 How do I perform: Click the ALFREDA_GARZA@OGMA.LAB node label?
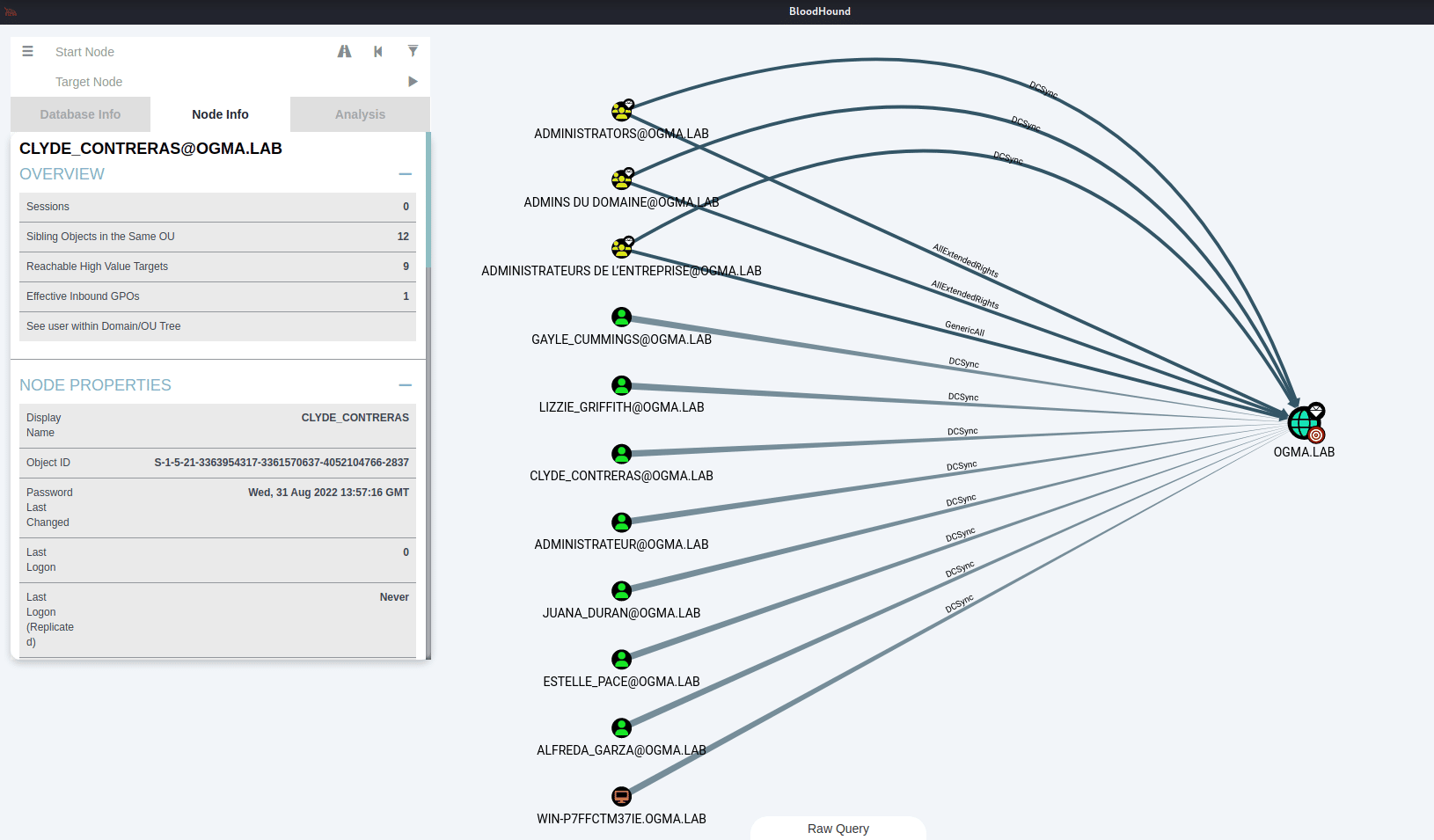tap(621, 750)
